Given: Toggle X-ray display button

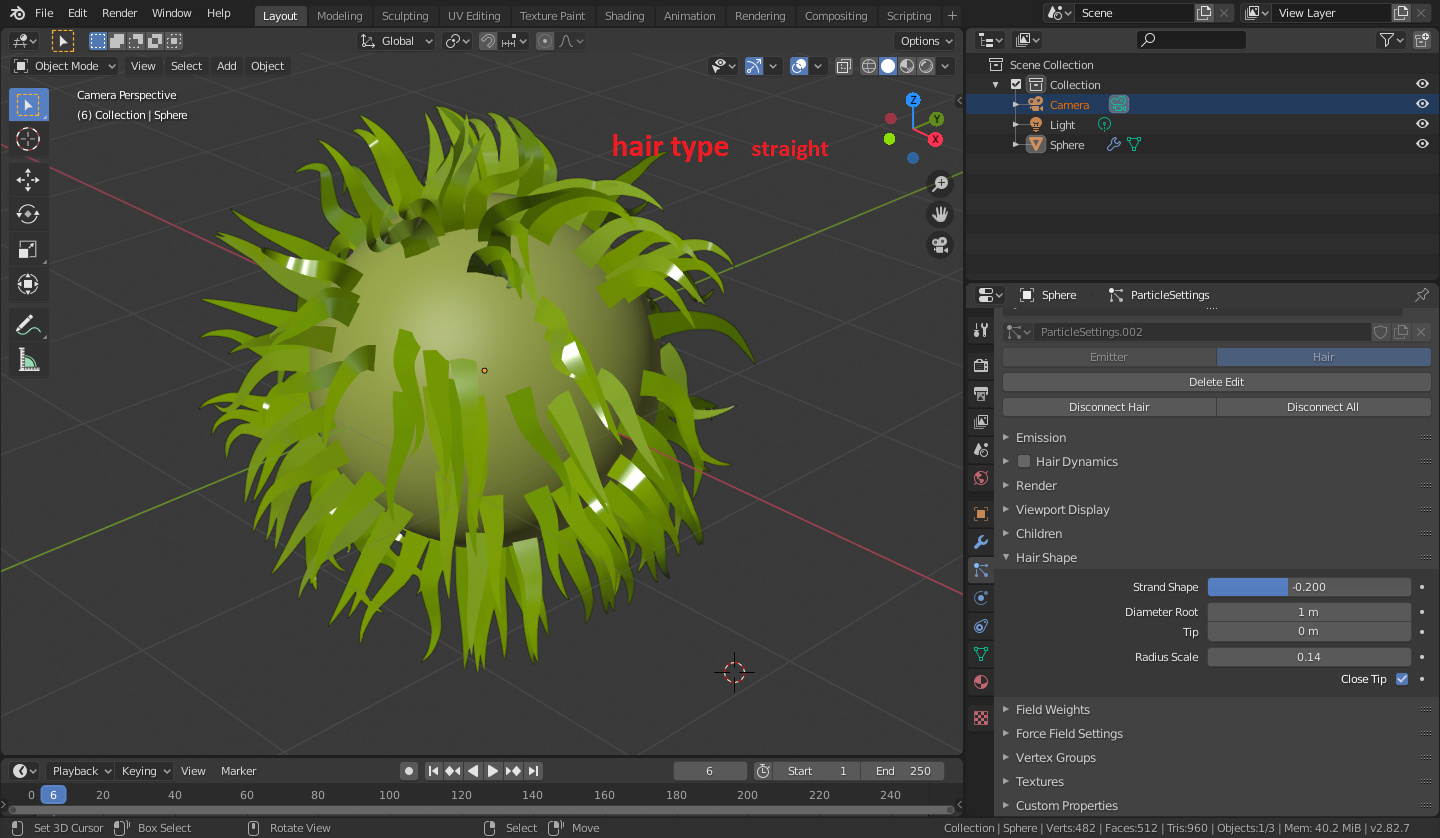Looking at the screenshot, I should pyautogui.click(x=843, y=66).
